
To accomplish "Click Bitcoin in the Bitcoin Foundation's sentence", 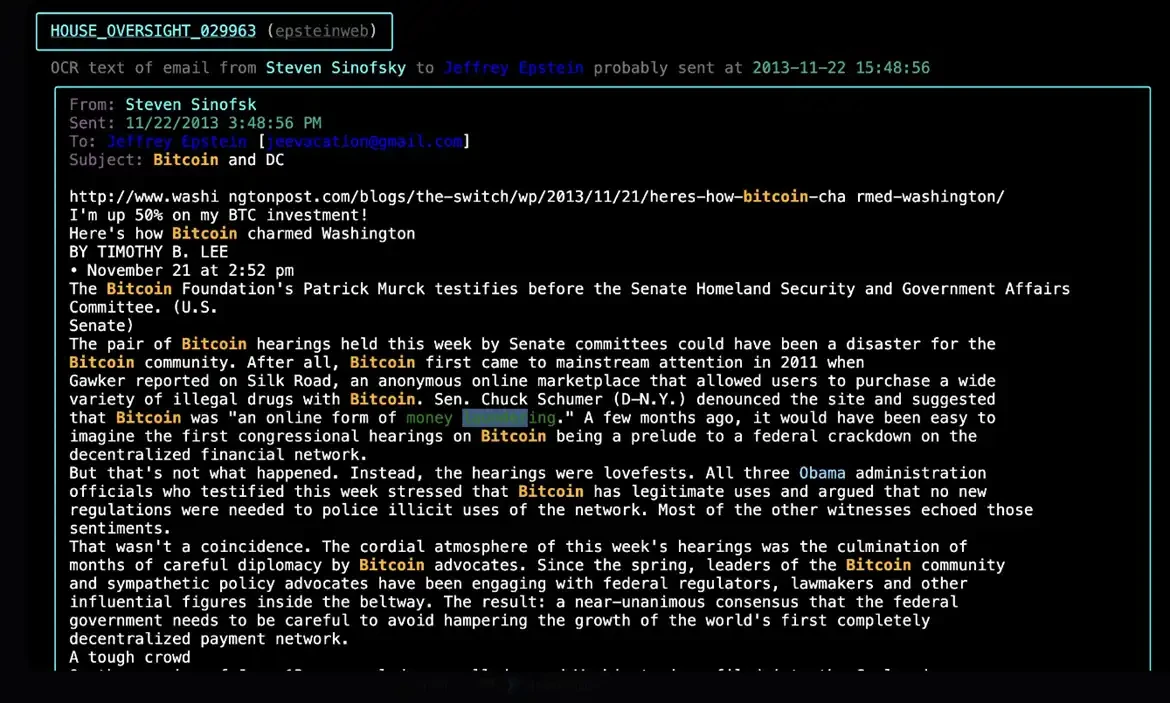I will [x=139, y=288].
